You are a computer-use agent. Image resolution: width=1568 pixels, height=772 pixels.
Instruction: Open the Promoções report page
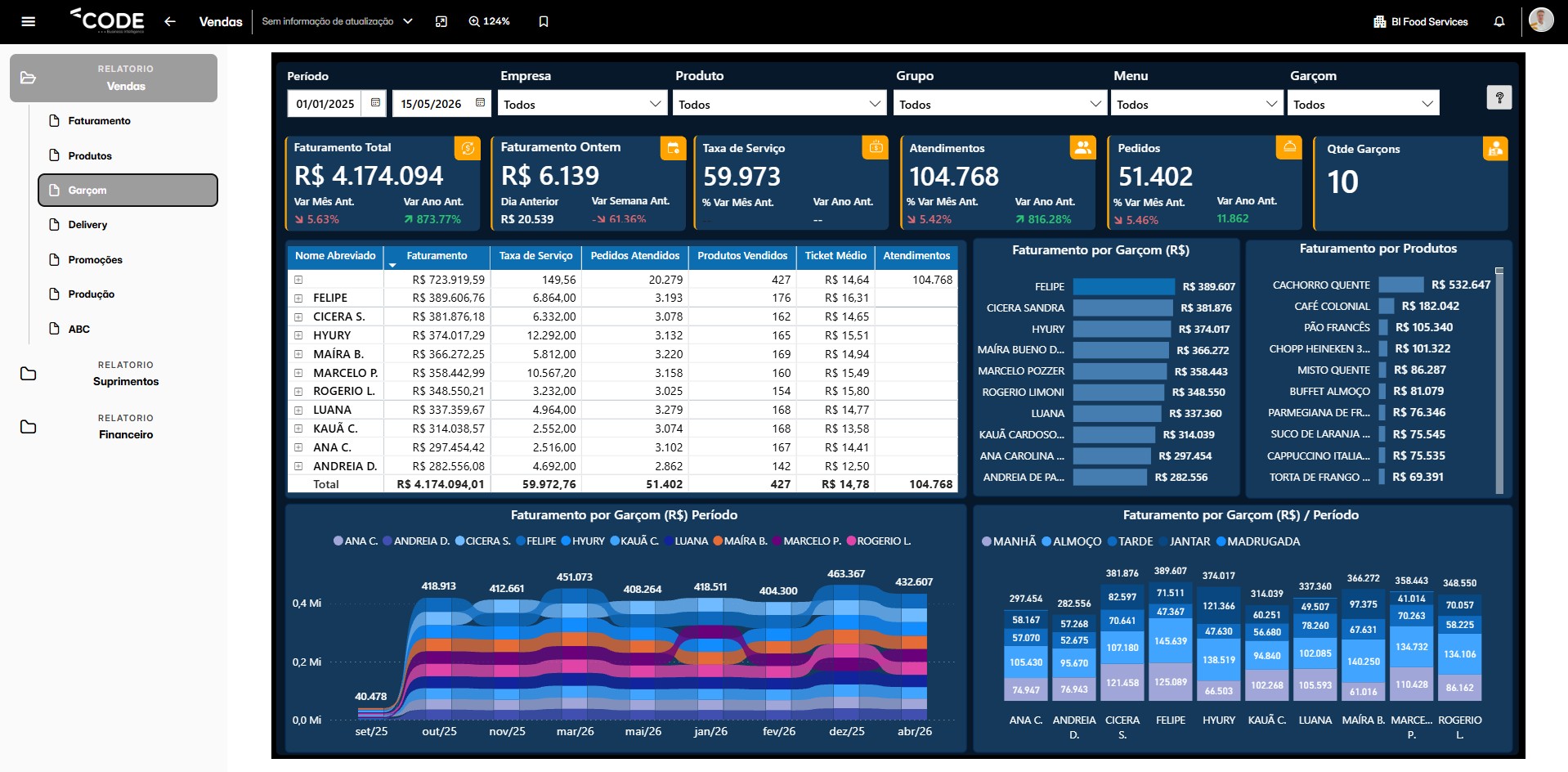pyautogui.click(x=128, y=260)
